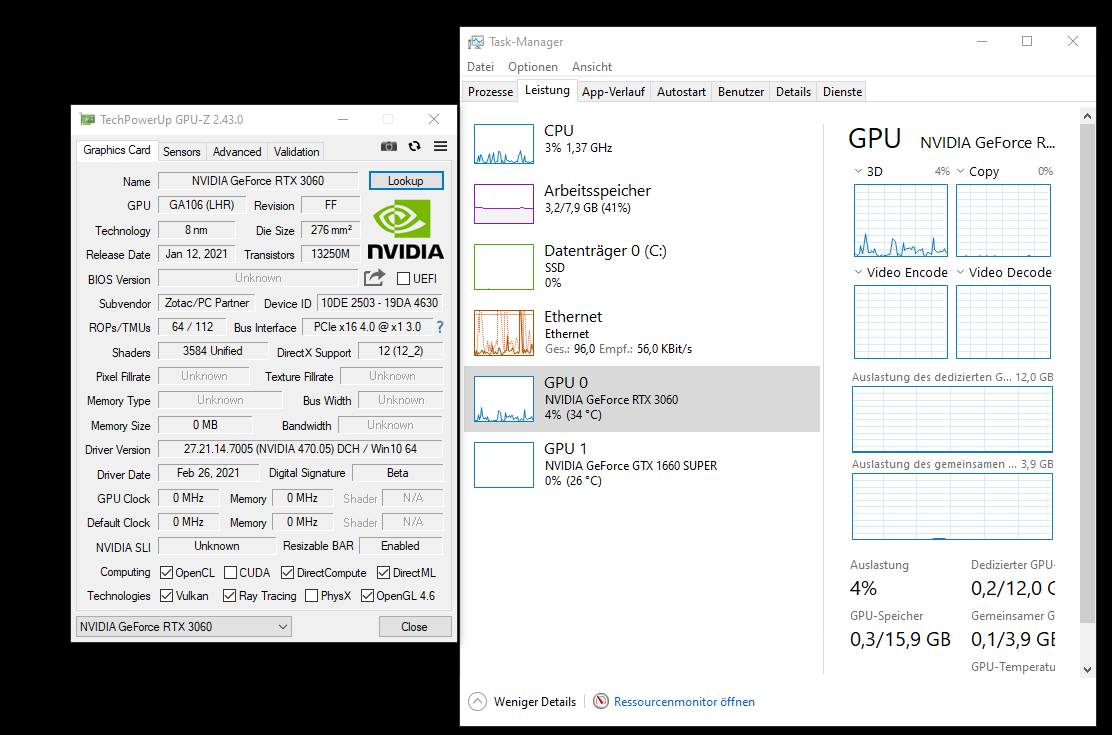Screen dimensions: 1112x735
Task: Click the GPU-Z refresh icon
Action: click(415, 146)
